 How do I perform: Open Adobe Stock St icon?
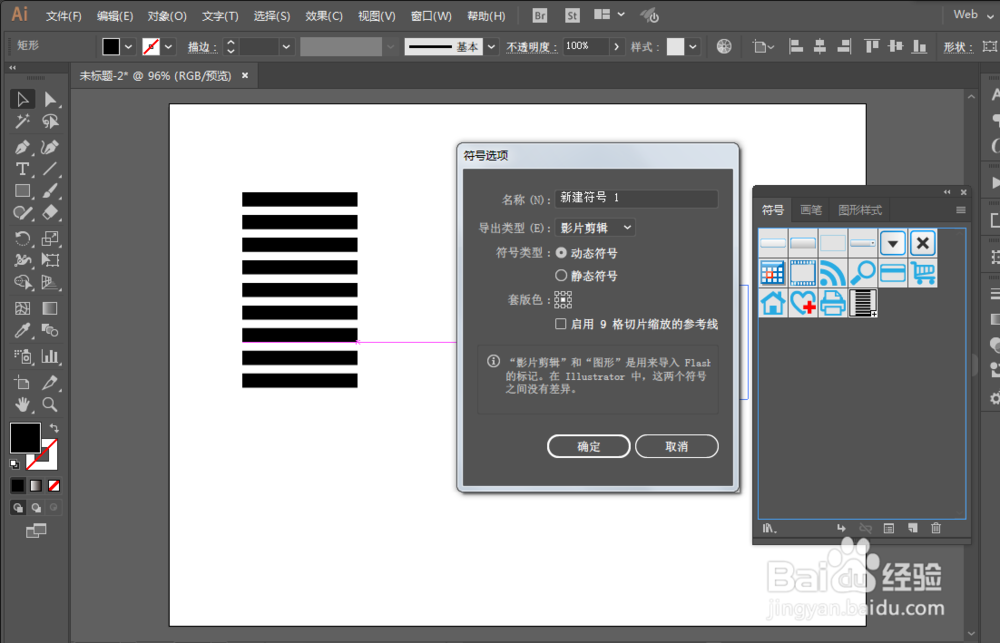[572, 15]
